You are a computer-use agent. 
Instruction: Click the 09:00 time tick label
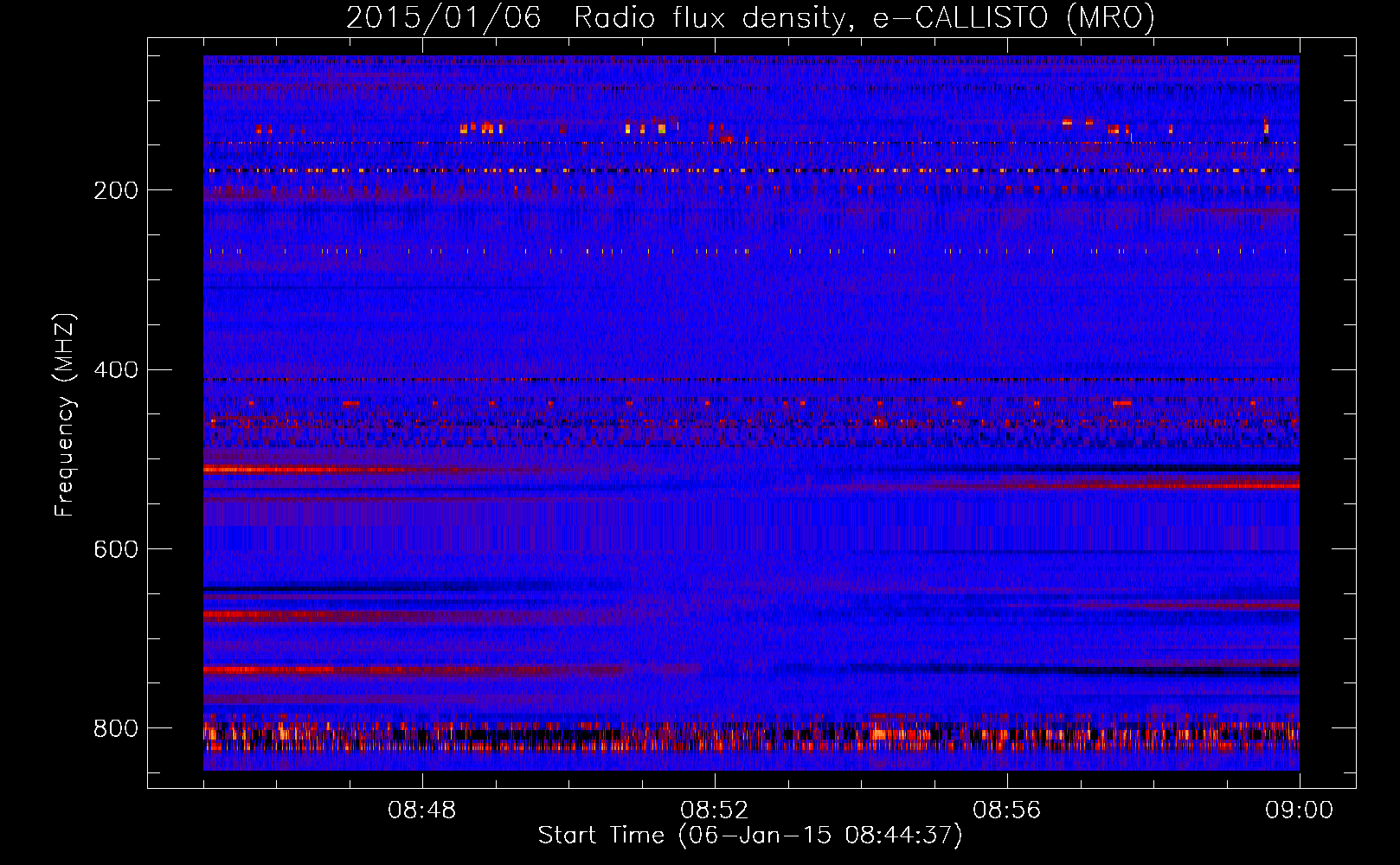point(1299,811)
